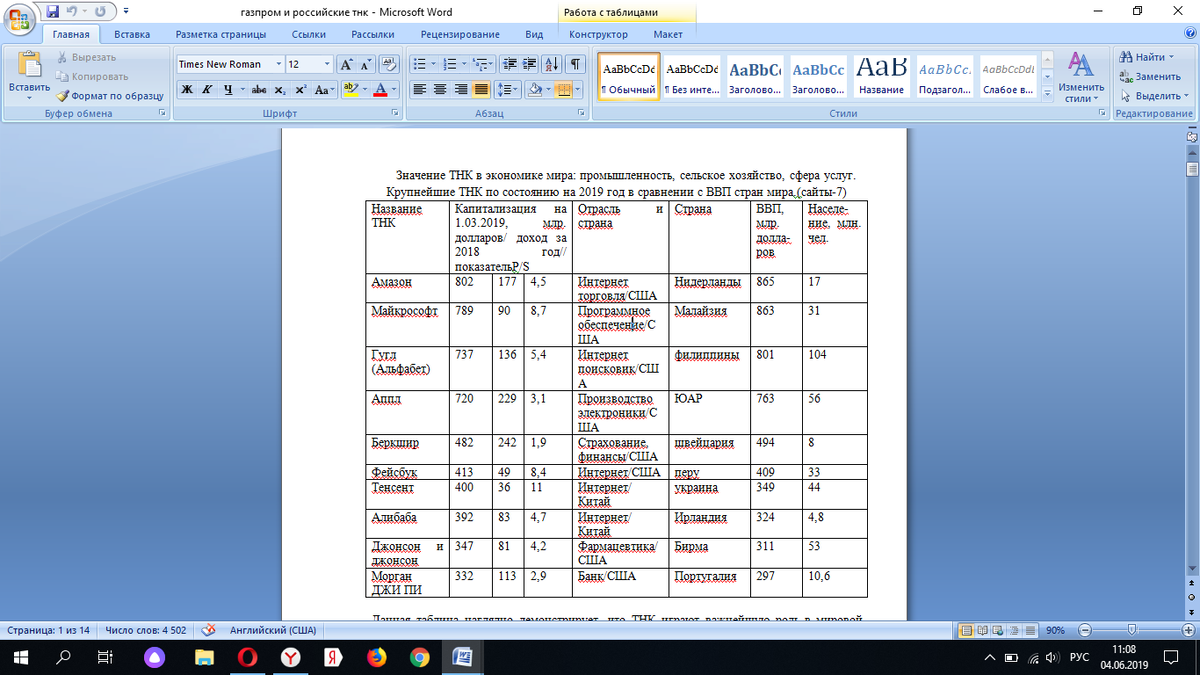
Task: Apply Название title style
Action: (x=881, y=77)
